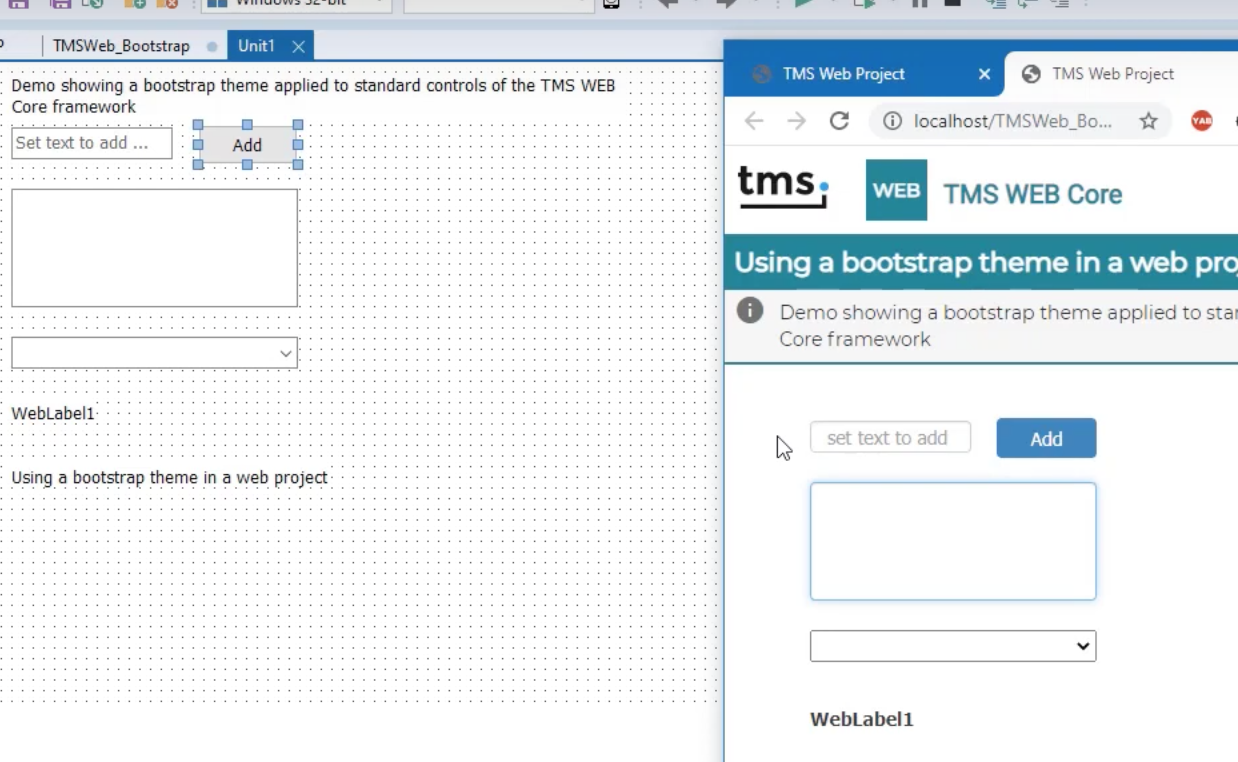
Task: Click the browser forward arrow
Action: (796, 121)
